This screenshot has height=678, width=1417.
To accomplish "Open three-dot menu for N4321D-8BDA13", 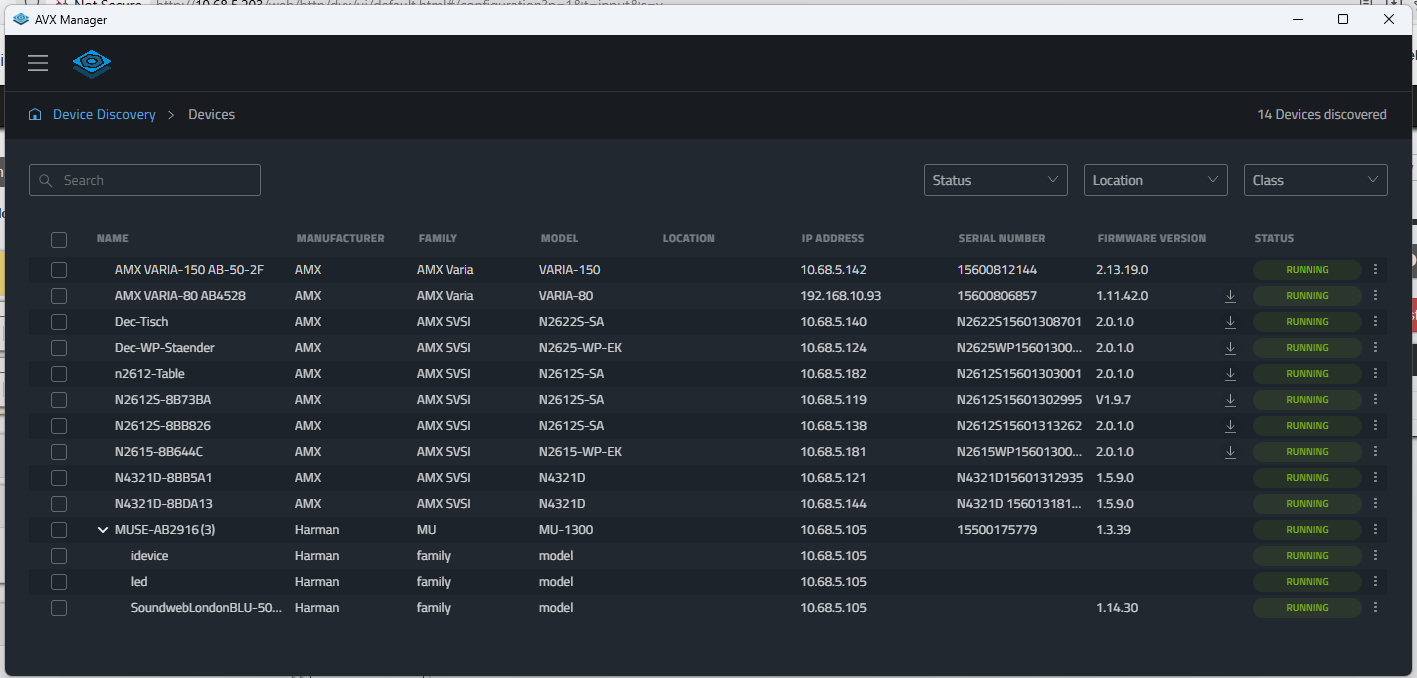I will (x=1376, y=504).
